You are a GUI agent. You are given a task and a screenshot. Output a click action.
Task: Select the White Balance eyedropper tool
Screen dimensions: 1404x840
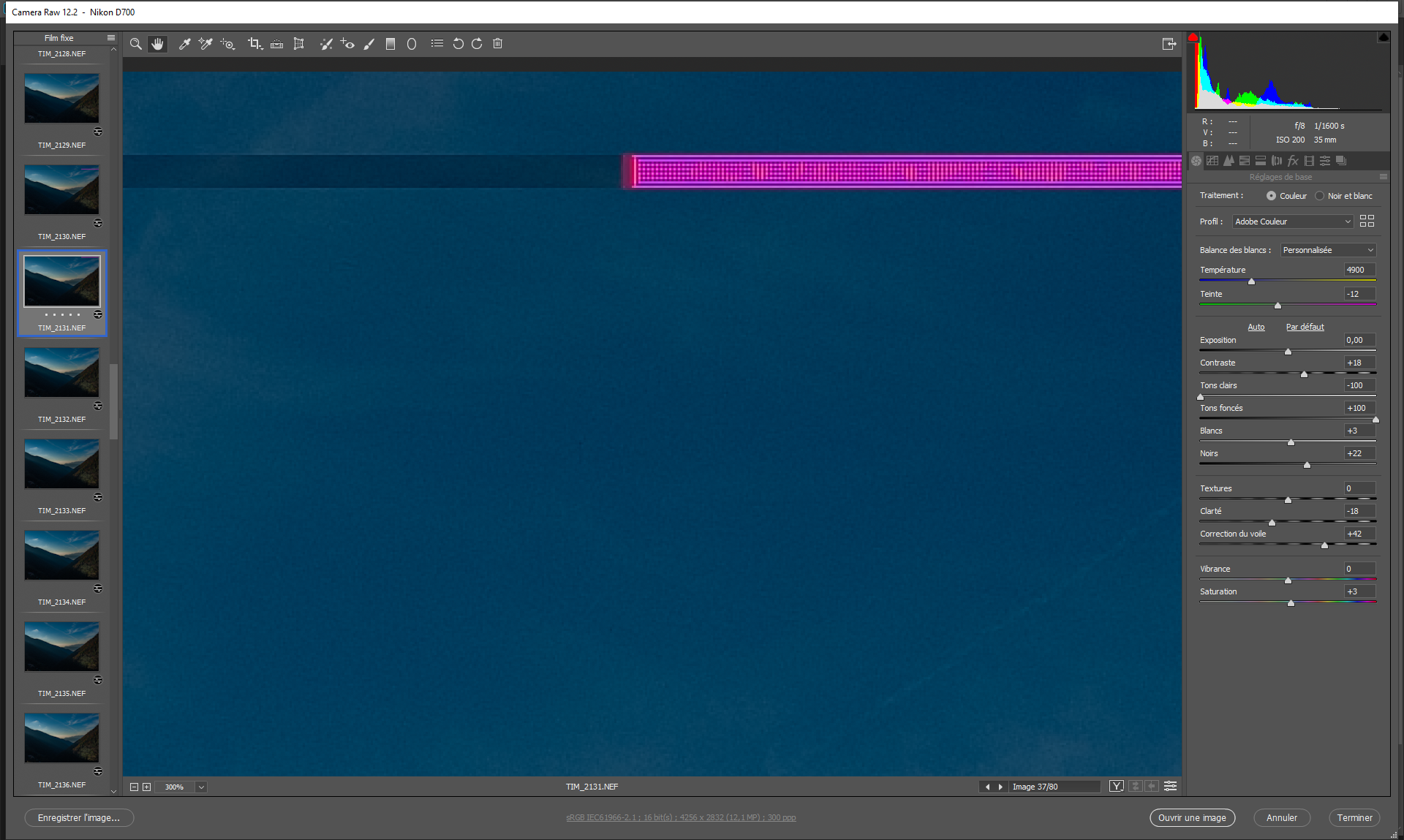184,44
